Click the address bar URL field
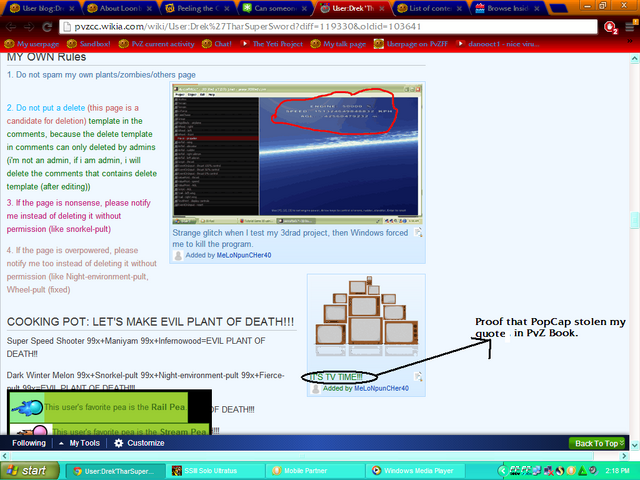The height and width of the screenshot is (480, 640). click(329, 27)
